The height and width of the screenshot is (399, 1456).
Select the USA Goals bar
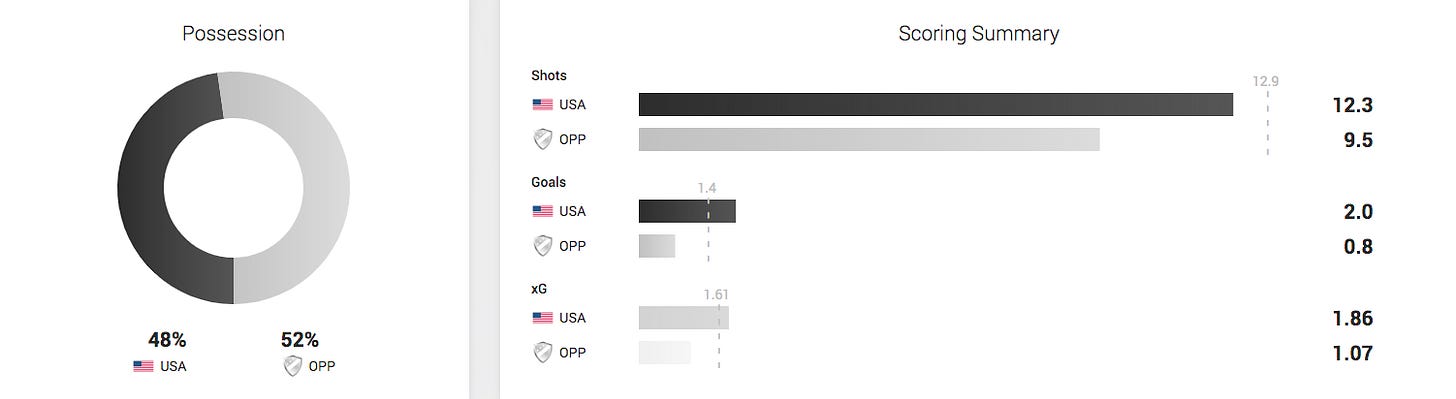[687, 211]
